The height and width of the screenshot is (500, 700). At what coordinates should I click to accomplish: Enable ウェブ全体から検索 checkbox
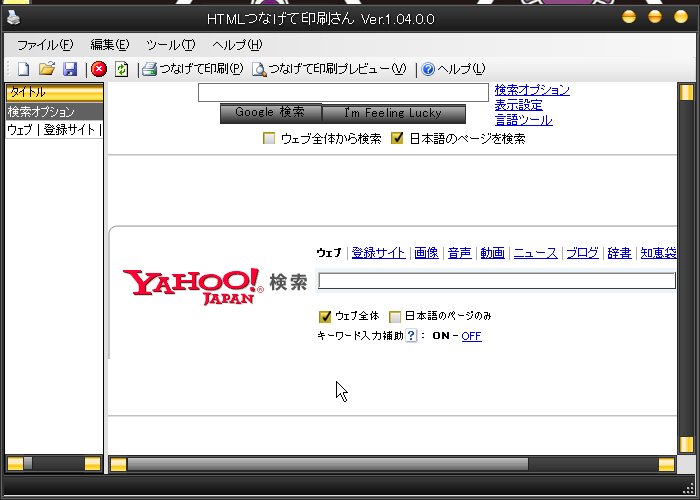click(269, 138)
